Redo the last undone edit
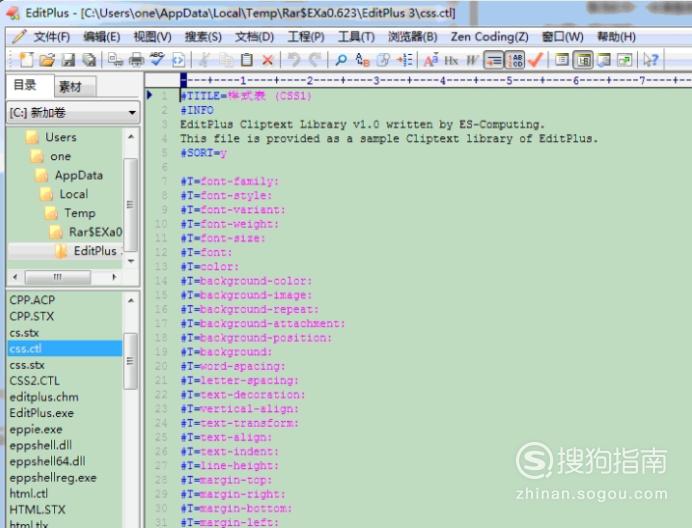Image resolution: width=692 pixels, height=528 pixels. (x=314, y=60)
